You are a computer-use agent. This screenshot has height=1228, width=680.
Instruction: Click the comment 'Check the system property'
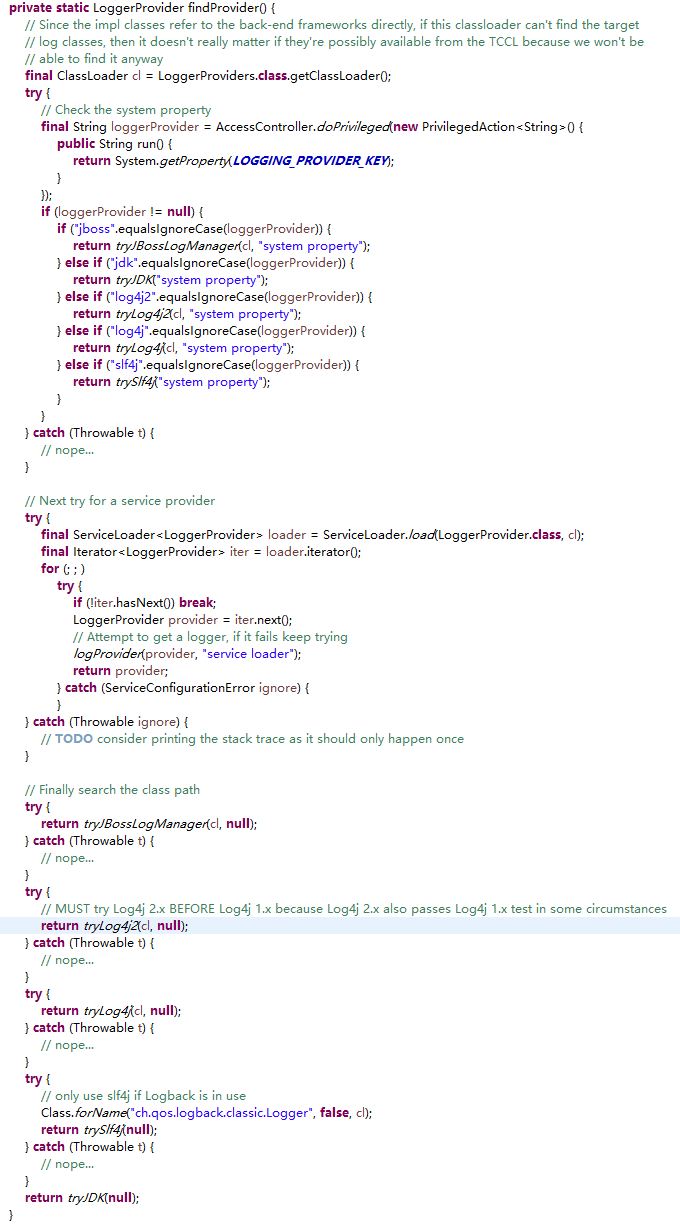(x=126, y=110)
